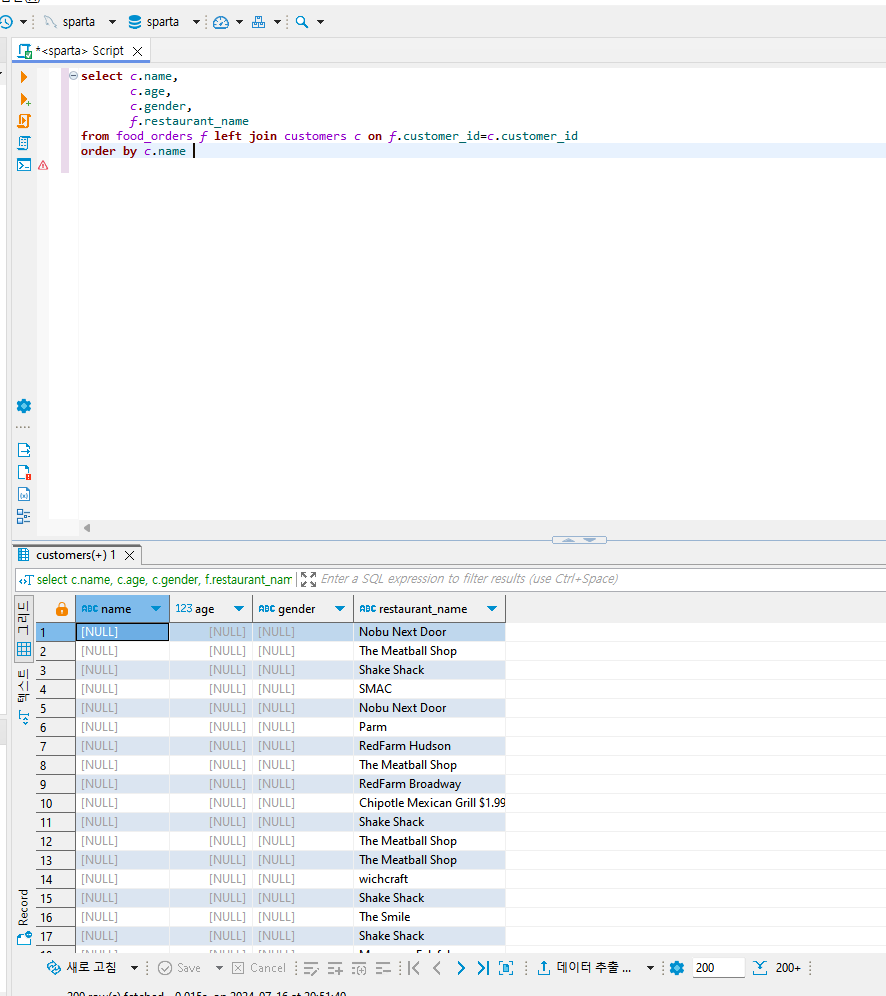The width and height of the screenshot is (886, 996).
Task: Open editor settings gear in the side panel
Action: pyautogui.click(x=23, y=406)
